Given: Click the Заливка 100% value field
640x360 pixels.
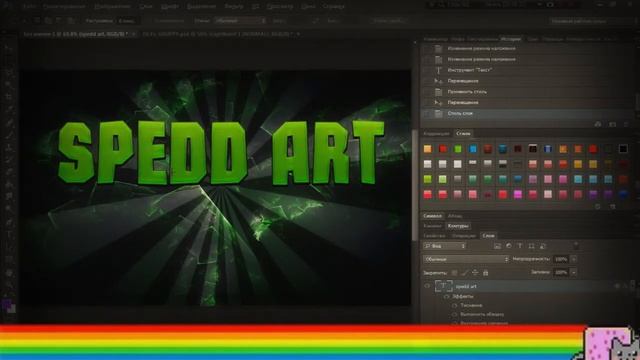Looking at the screenshot, I should point(561,272).
